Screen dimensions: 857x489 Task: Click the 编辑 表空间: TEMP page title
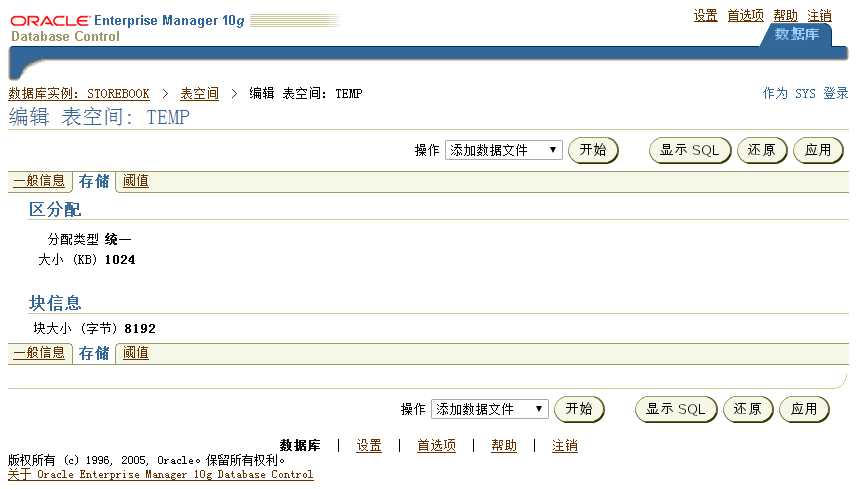[99, 117]
